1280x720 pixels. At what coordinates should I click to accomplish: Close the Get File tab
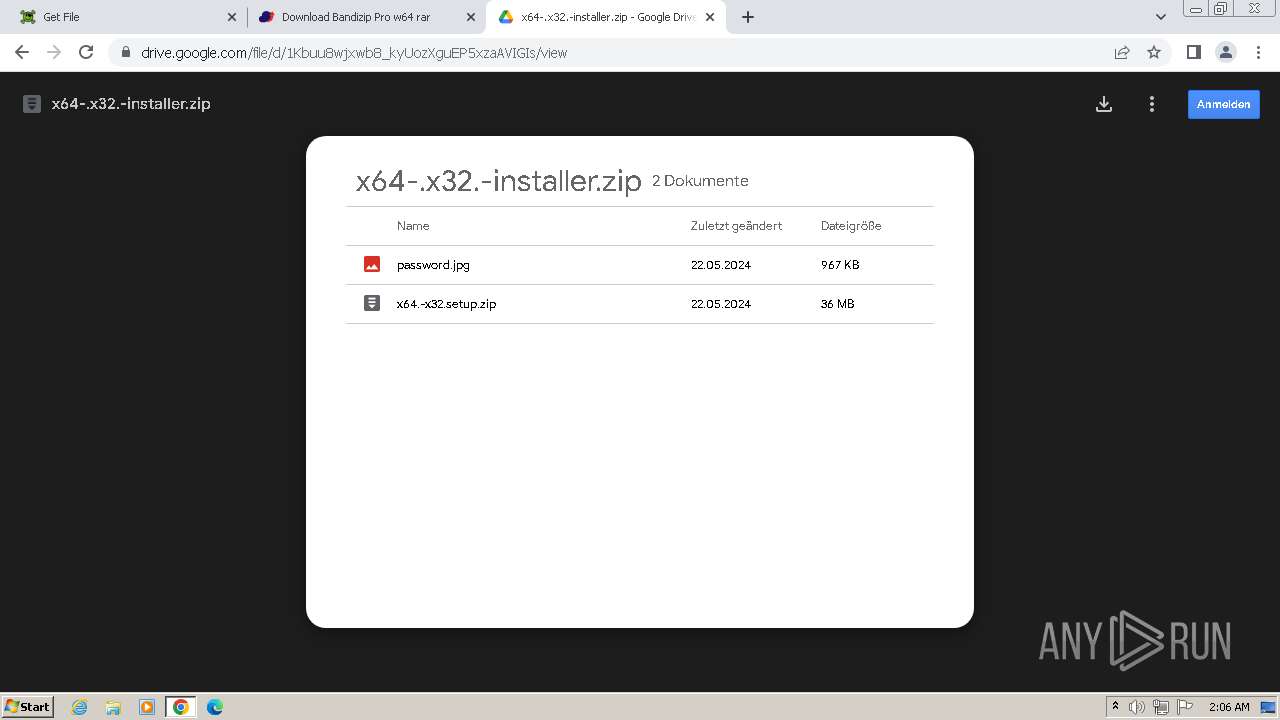tap(232, 17)
